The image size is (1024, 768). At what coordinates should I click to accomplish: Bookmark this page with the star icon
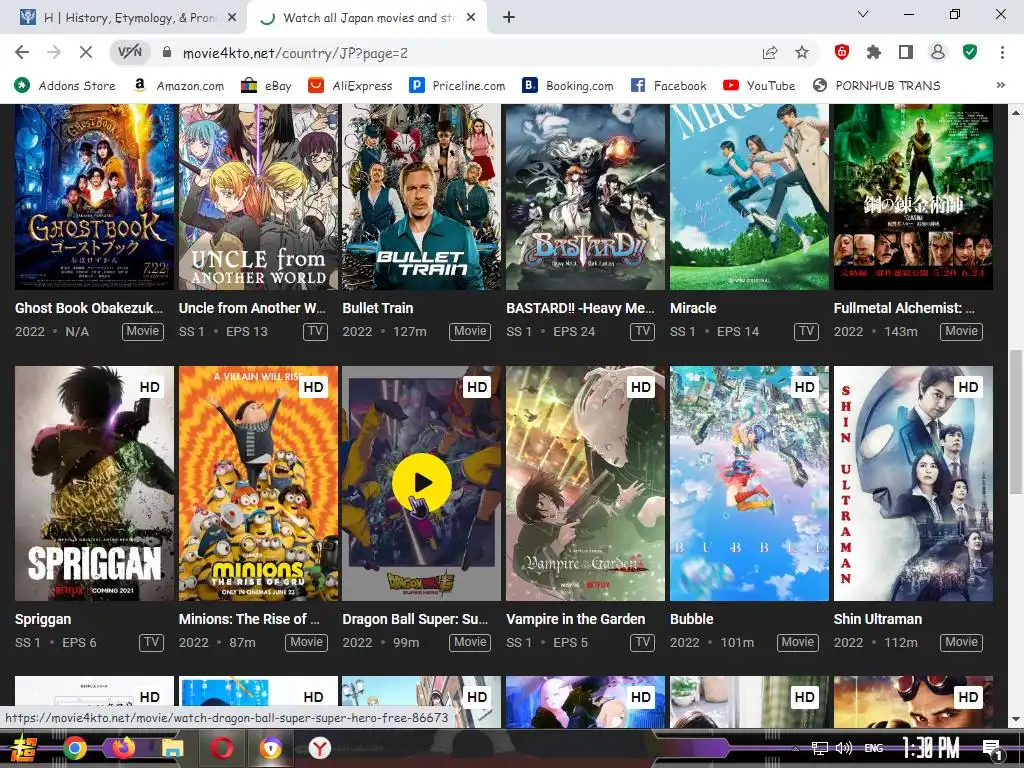point(802,53)
